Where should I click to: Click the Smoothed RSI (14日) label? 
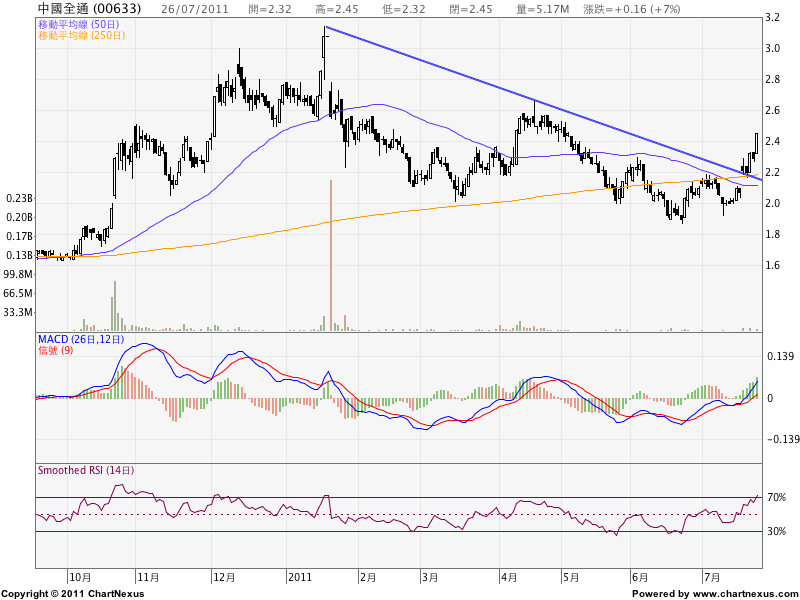coord(86,470)
